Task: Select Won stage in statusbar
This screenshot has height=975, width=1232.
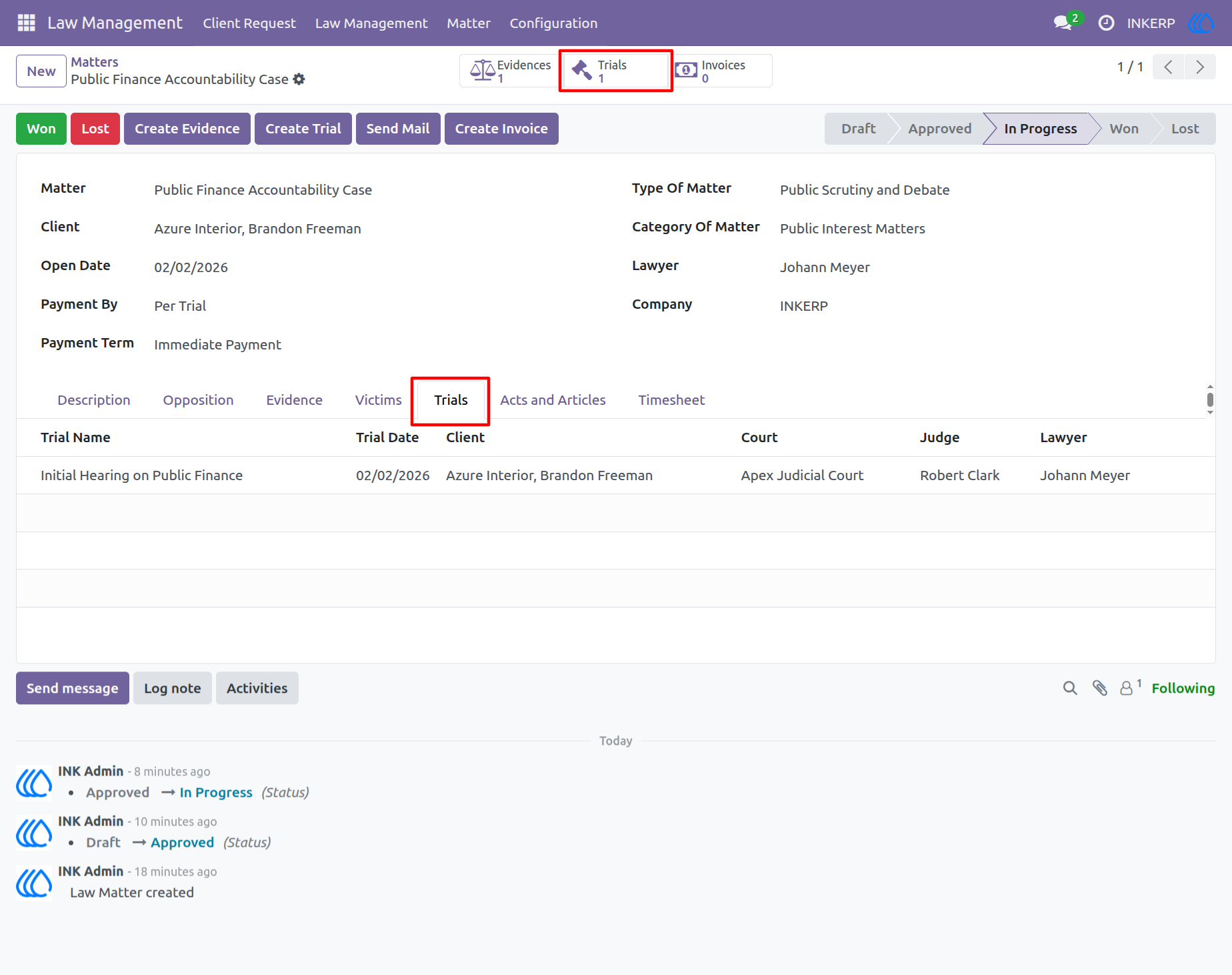Action: (x=1124, y=129)
